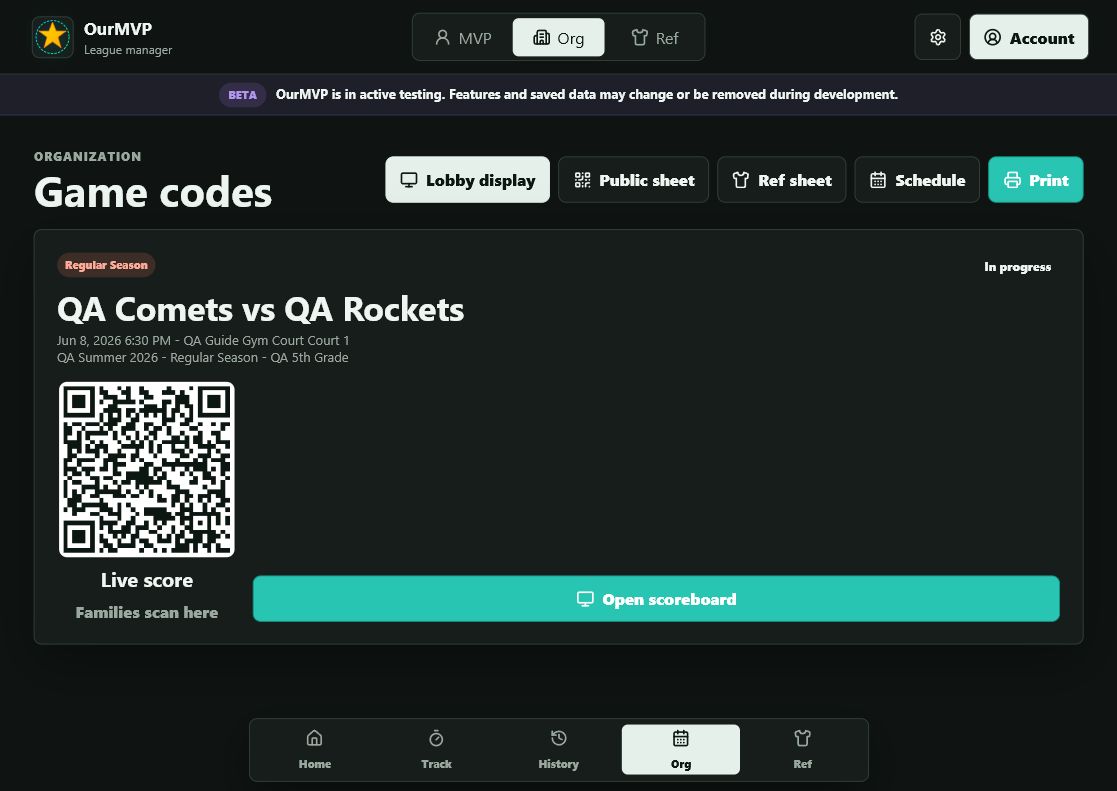
Task: Open the Account menu button
Action: coord(1029,37)
